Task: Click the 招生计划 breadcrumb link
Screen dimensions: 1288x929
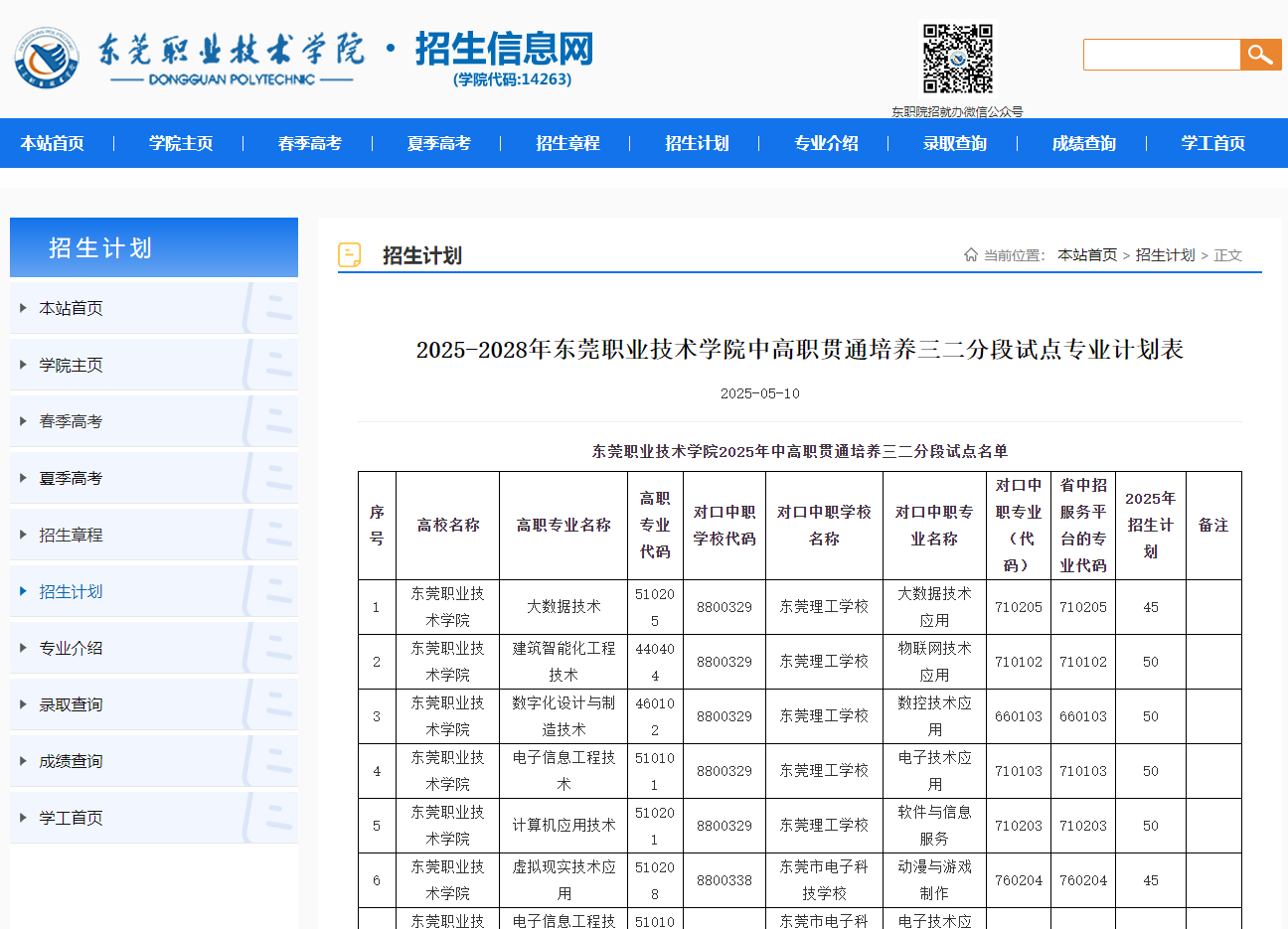Action: [x=1167, y=254]
